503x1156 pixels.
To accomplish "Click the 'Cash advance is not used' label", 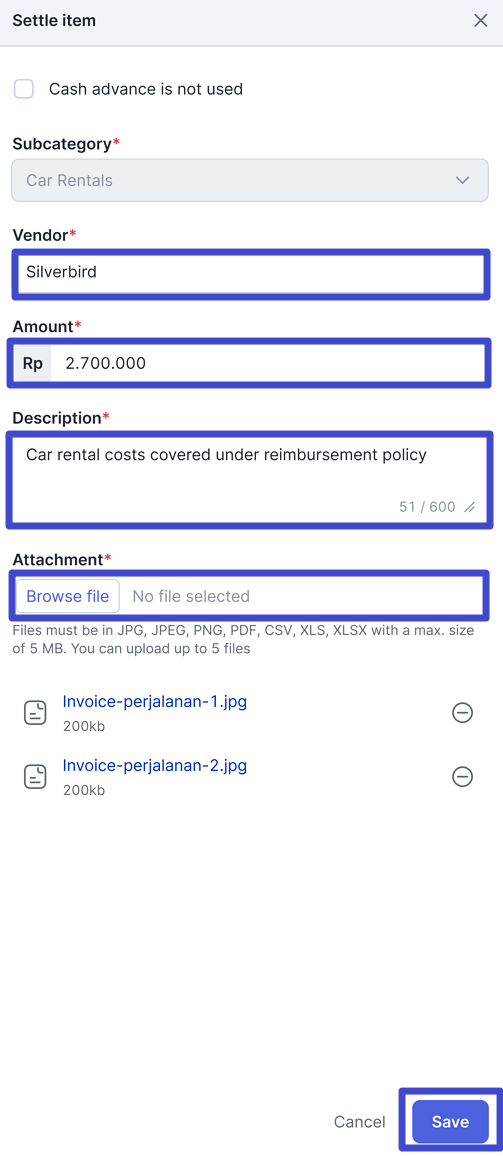I will 146,89.
